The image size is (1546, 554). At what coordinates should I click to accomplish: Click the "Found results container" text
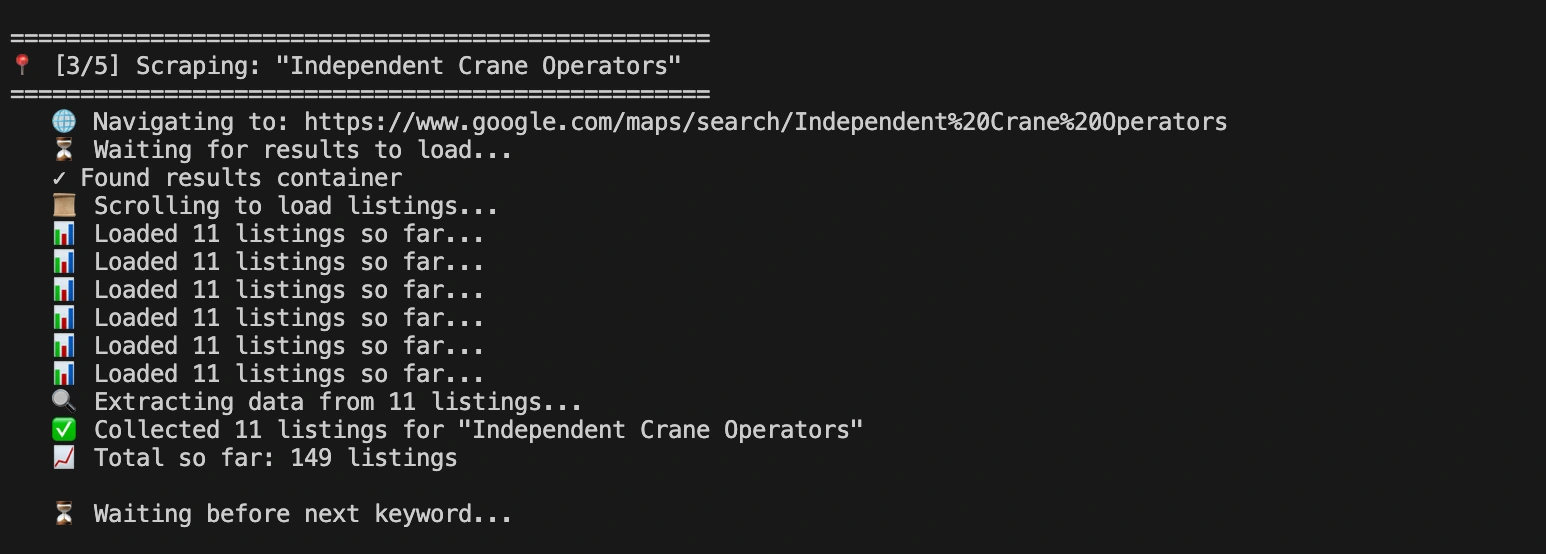coord(241,178)
